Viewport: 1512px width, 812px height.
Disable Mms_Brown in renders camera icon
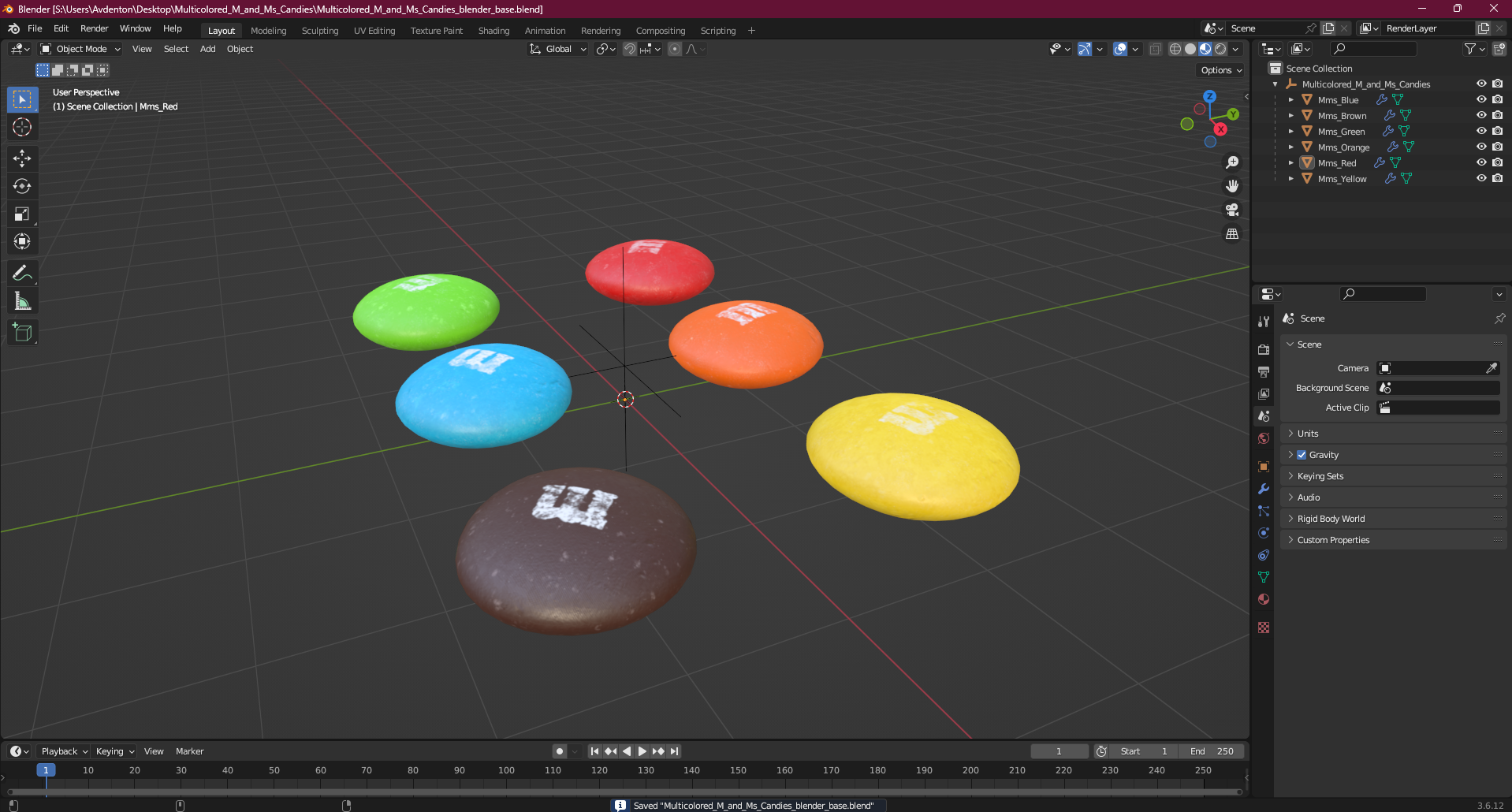tap(1497, 115)
